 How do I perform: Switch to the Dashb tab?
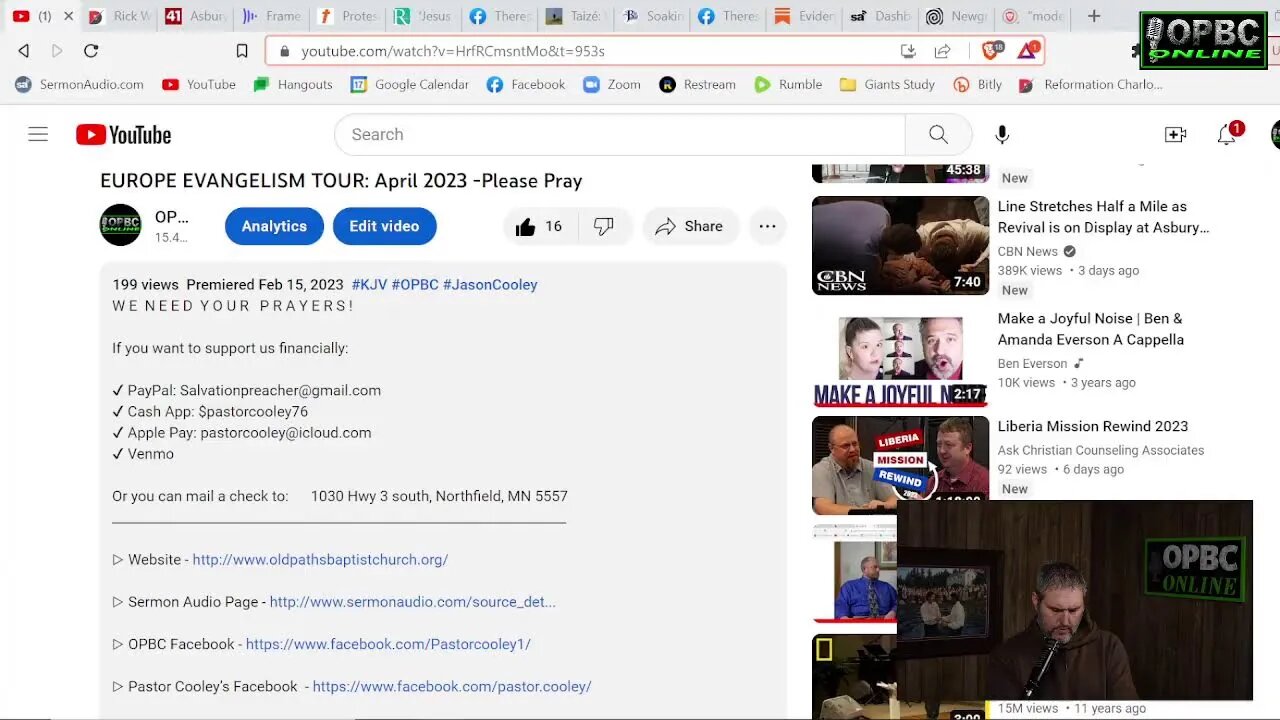pyautogui.click(x=882, y=16)
